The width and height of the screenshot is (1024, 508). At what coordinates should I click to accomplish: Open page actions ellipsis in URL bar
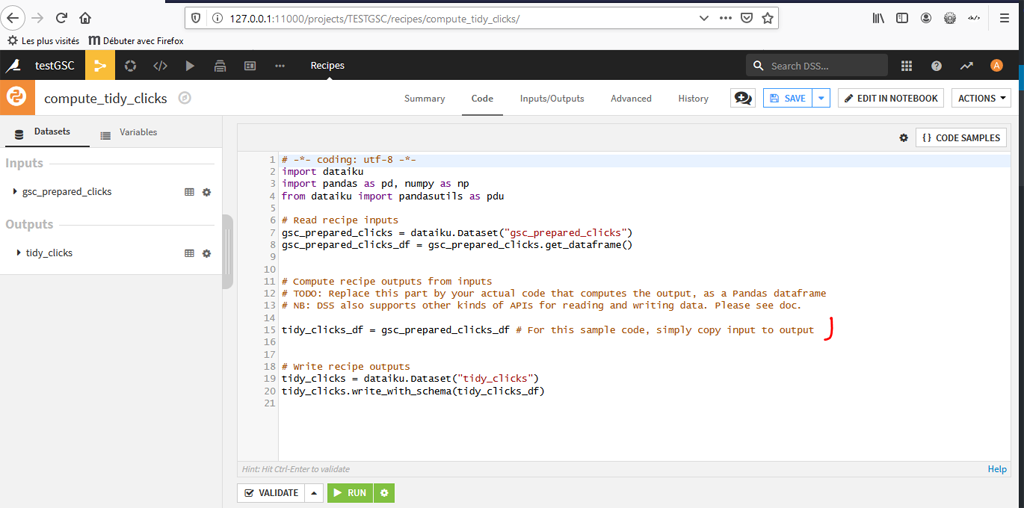point(726,18)
